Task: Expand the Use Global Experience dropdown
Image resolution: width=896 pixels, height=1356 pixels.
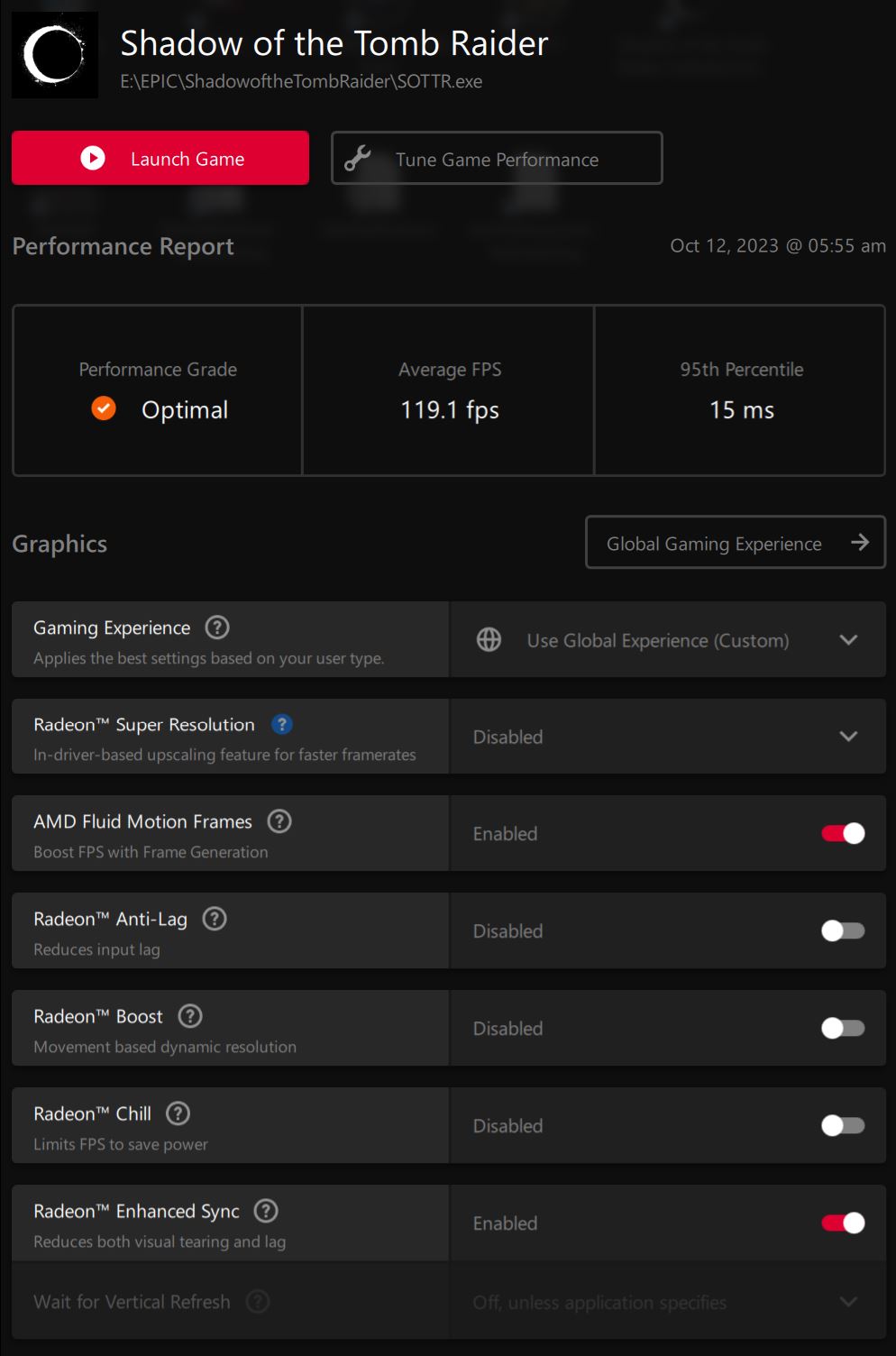Action: pos(667,640)
